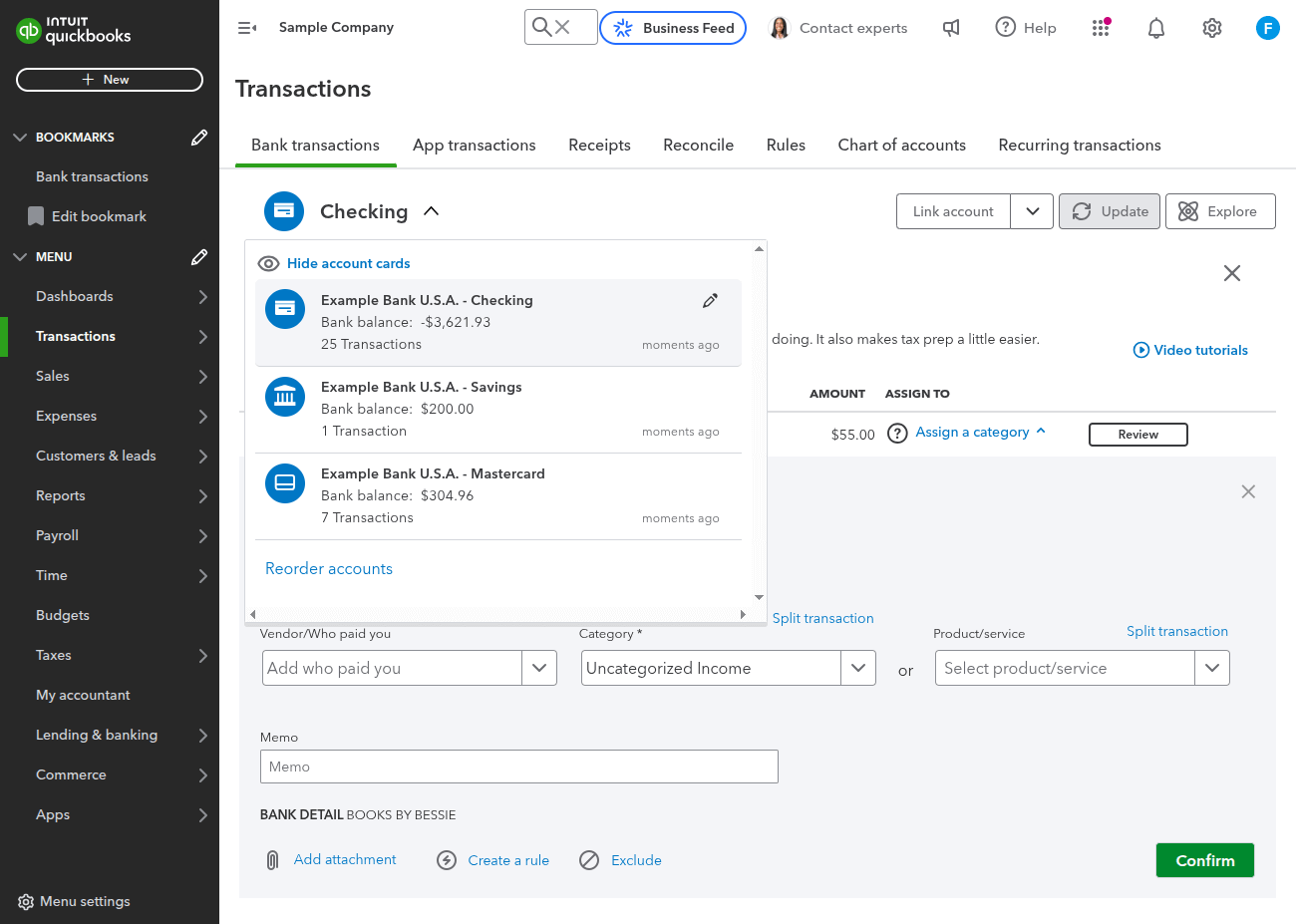Close the info banner with X

(x=1232, y=273)
